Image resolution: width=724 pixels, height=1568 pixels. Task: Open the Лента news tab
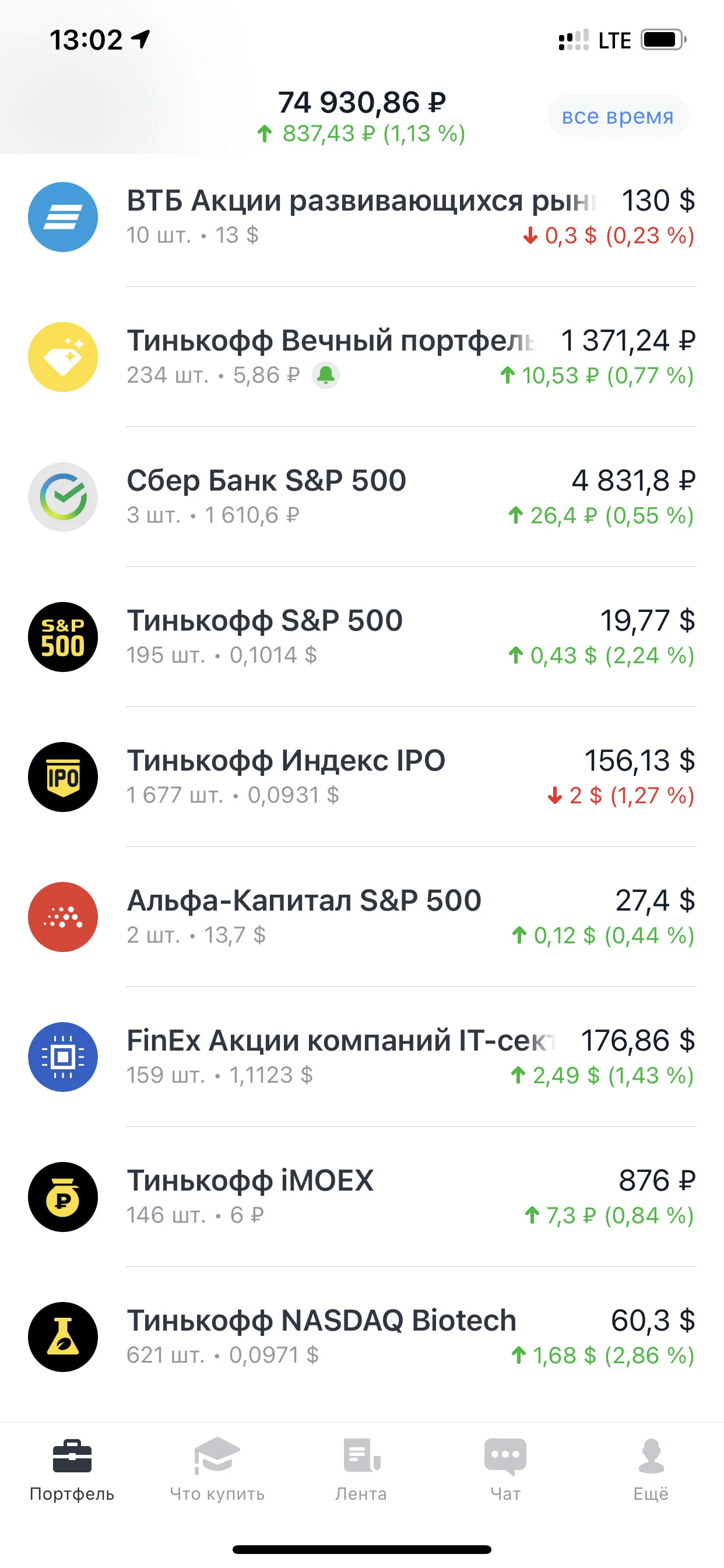tap(361, 1470)
